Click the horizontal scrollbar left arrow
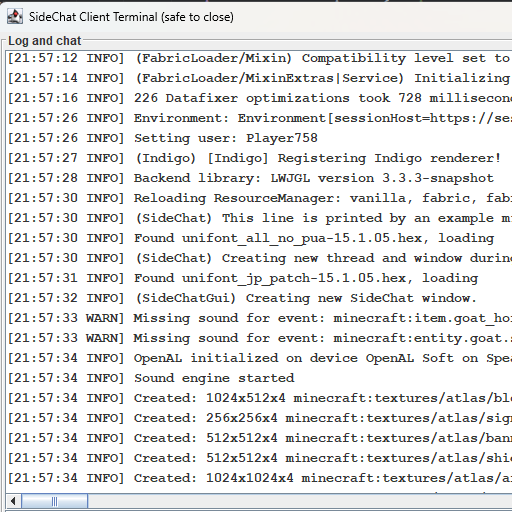 click(13, 501)
